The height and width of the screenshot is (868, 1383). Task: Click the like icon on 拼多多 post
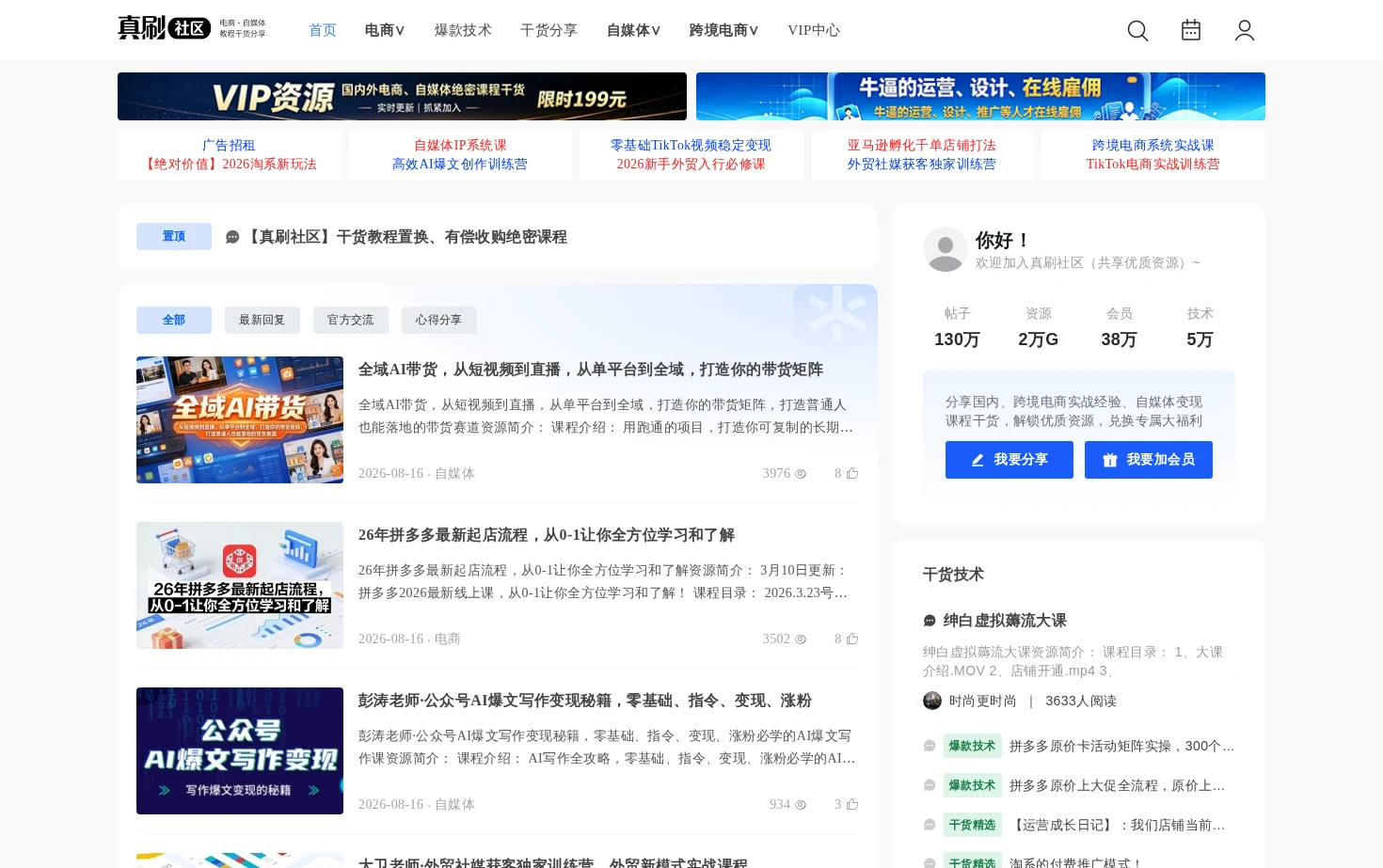852,639
